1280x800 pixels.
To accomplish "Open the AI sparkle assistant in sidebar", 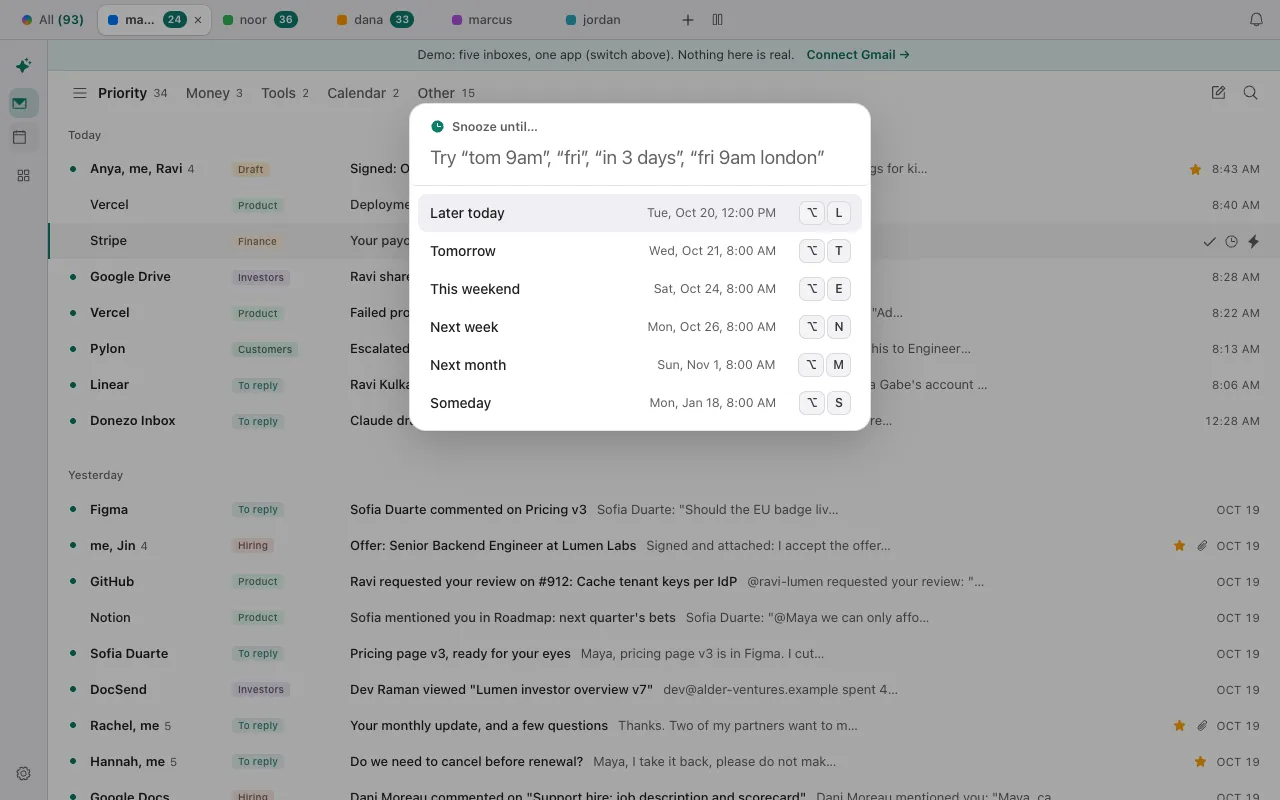I will [x=23, y=66].
